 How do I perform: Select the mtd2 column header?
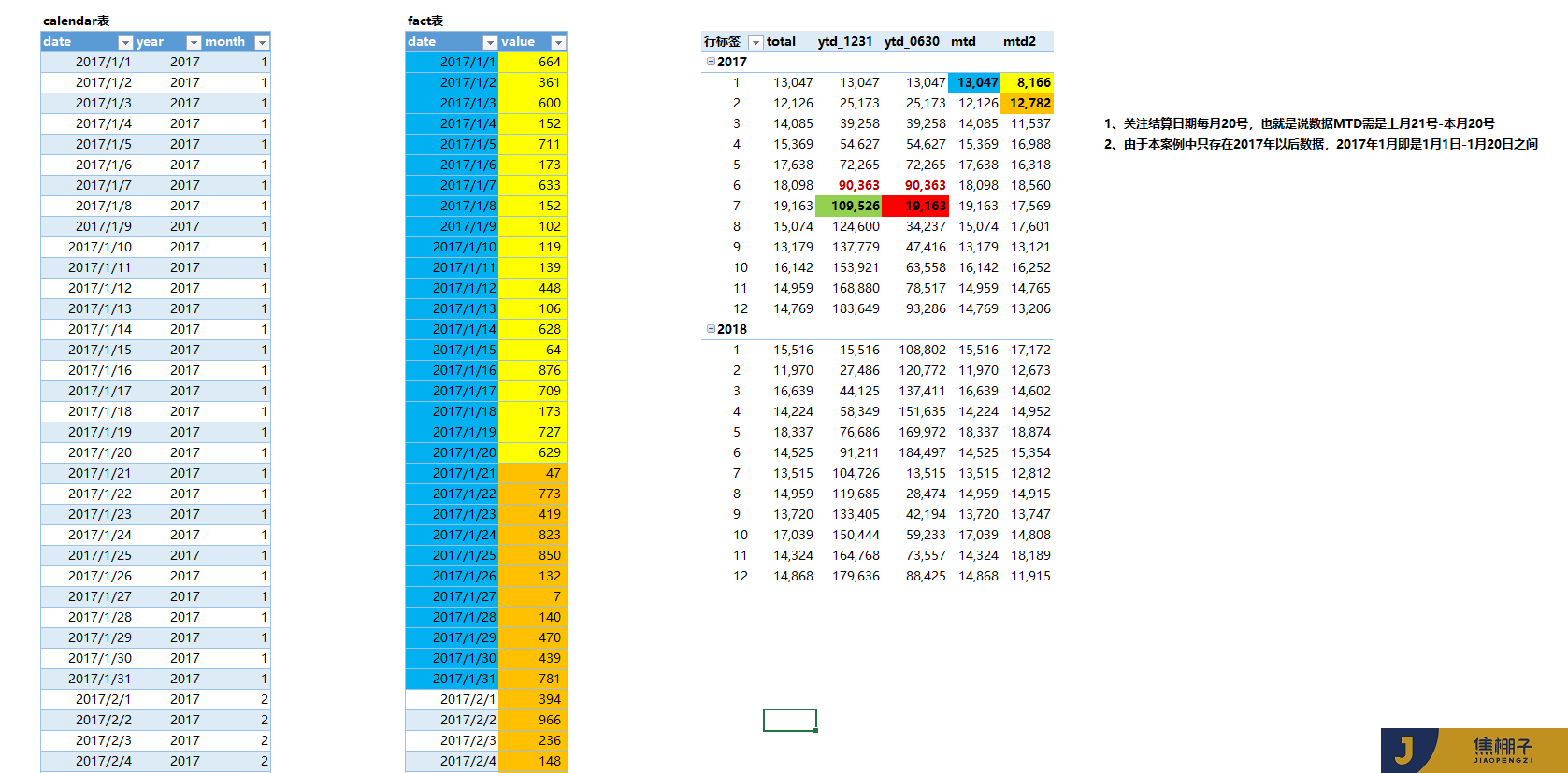(x=1019, y=41)
